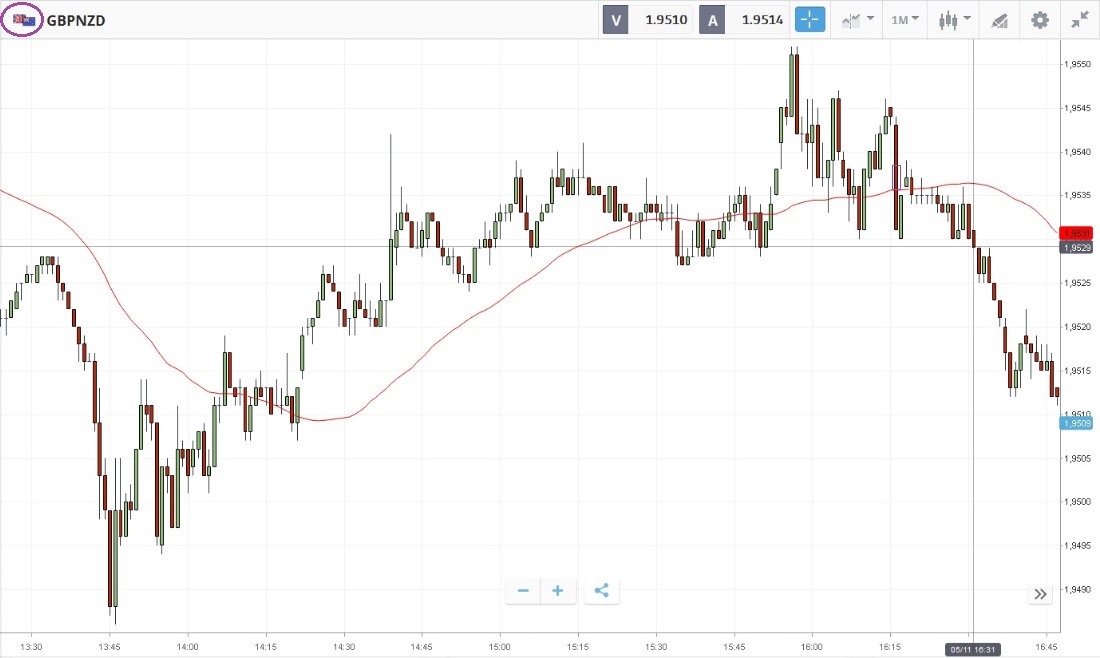The image size is (1100, 658).
Task: Select the drawing tools pencil icon
Action: (x=998, y=19)
